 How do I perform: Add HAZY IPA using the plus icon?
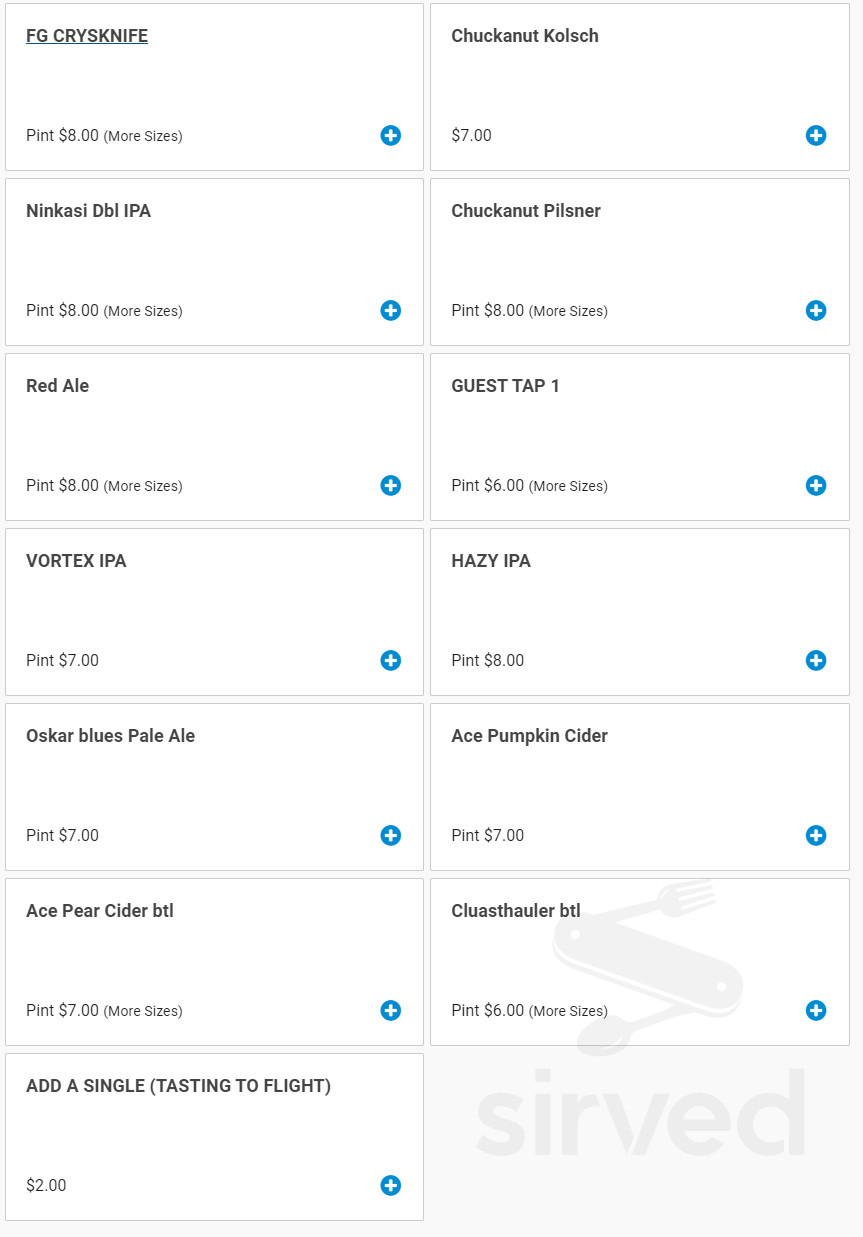816,660
